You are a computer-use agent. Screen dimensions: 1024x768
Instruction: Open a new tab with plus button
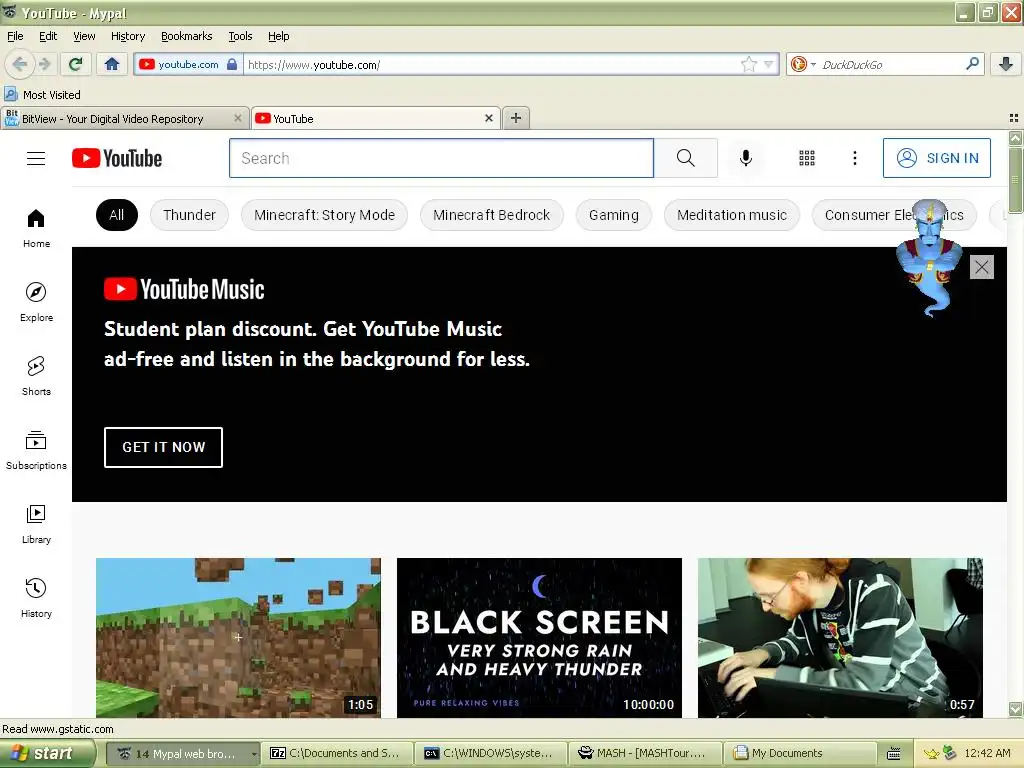tap(516, 118)
